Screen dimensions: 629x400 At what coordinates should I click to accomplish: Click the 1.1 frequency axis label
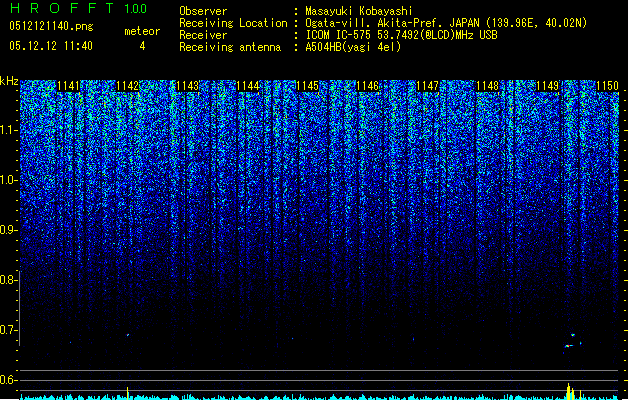[9, 130]
